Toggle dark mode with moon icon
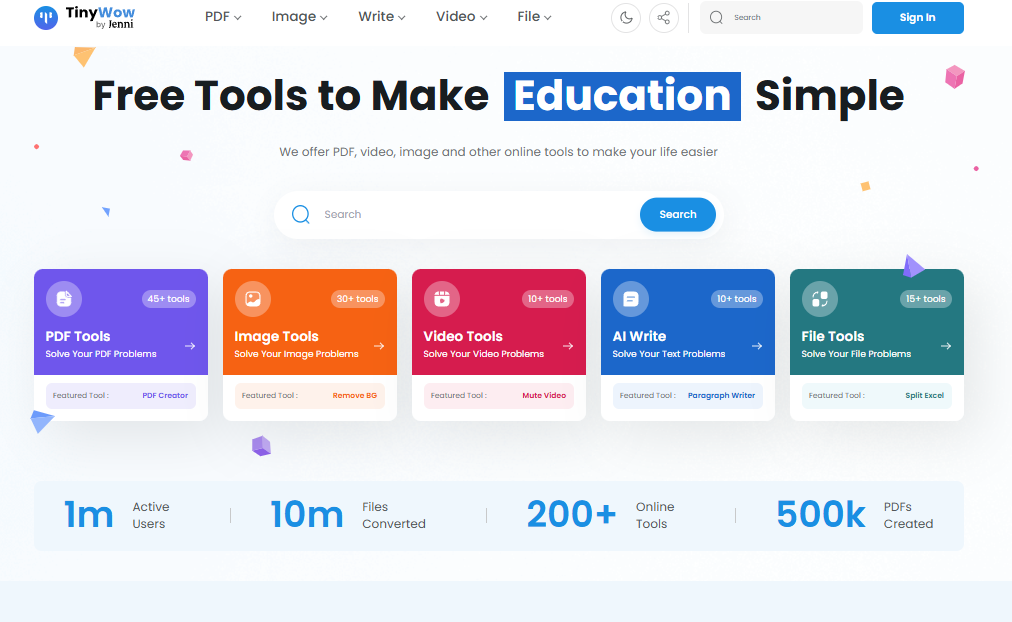Viewport: 1012px width, 622px height. click(626, 17)
